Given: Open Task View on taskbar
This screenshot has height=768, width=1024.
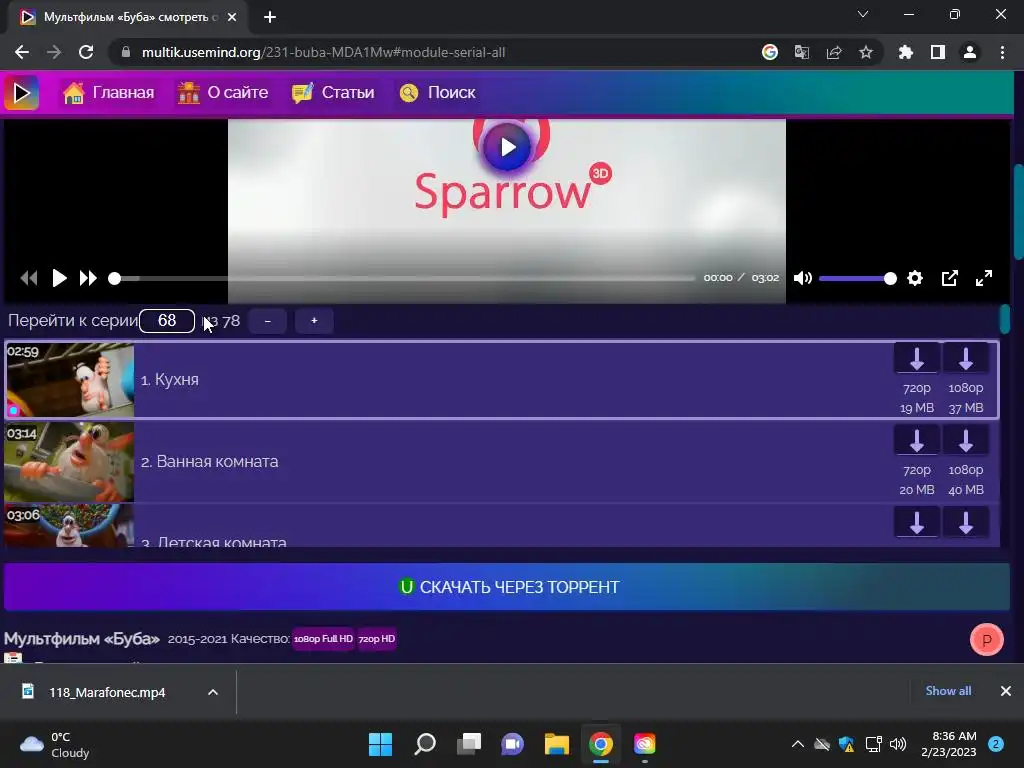Looking at the screenshot, I should pyautogui.click(x=469, y=744).
